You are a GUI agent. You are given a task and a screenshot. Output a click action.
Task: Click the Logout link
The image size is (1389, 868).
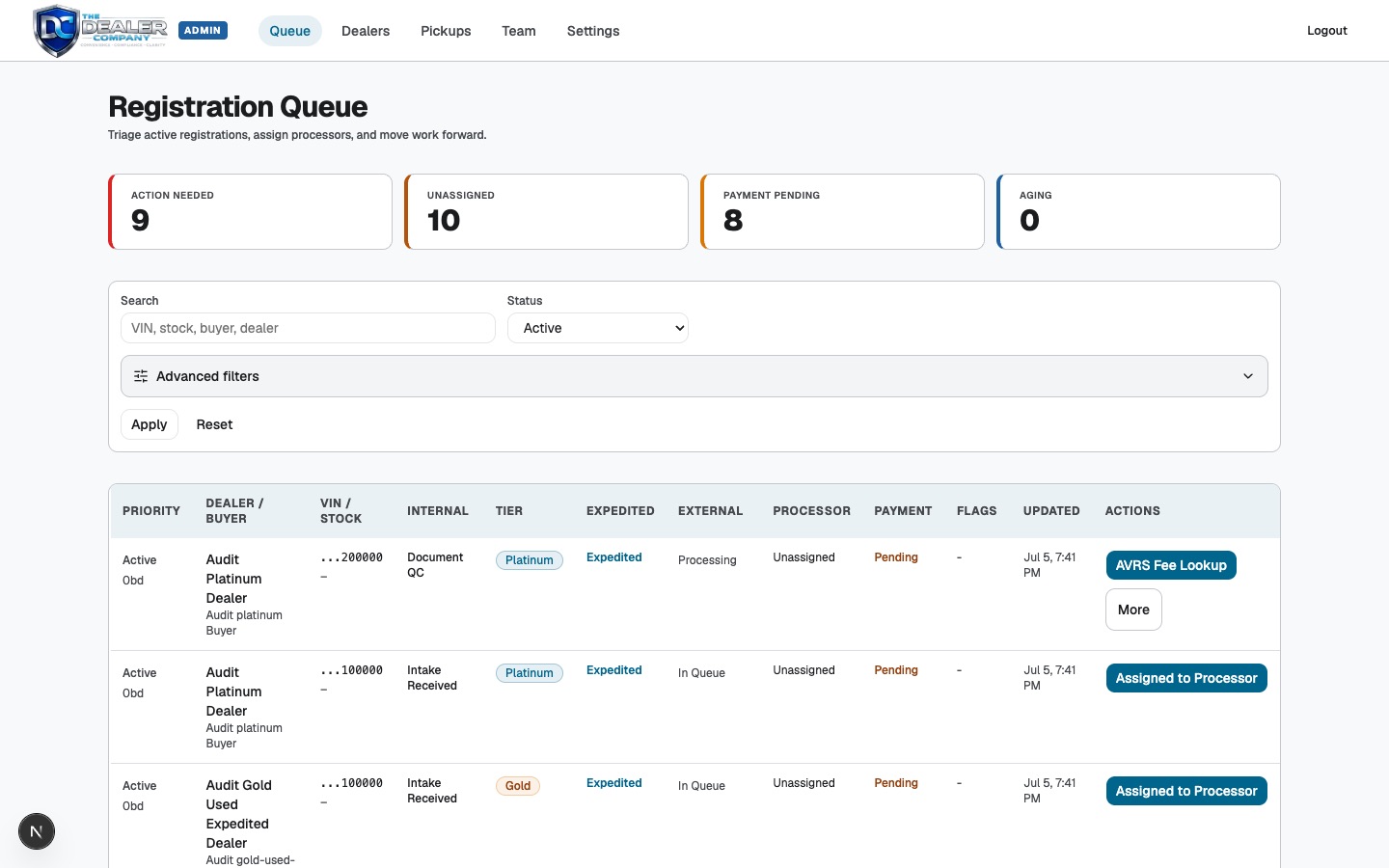click(1327, 31)
